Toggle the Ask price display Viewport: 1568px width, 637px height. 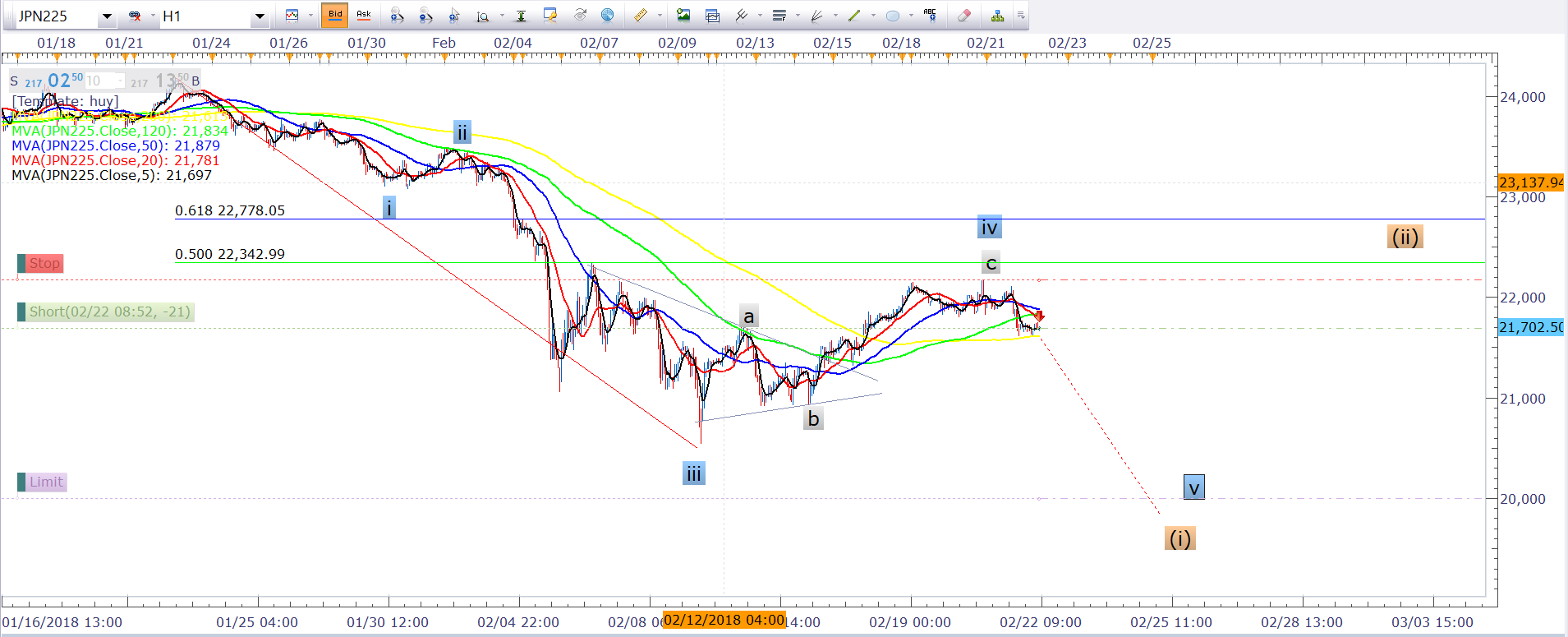[x=363, y=15]
